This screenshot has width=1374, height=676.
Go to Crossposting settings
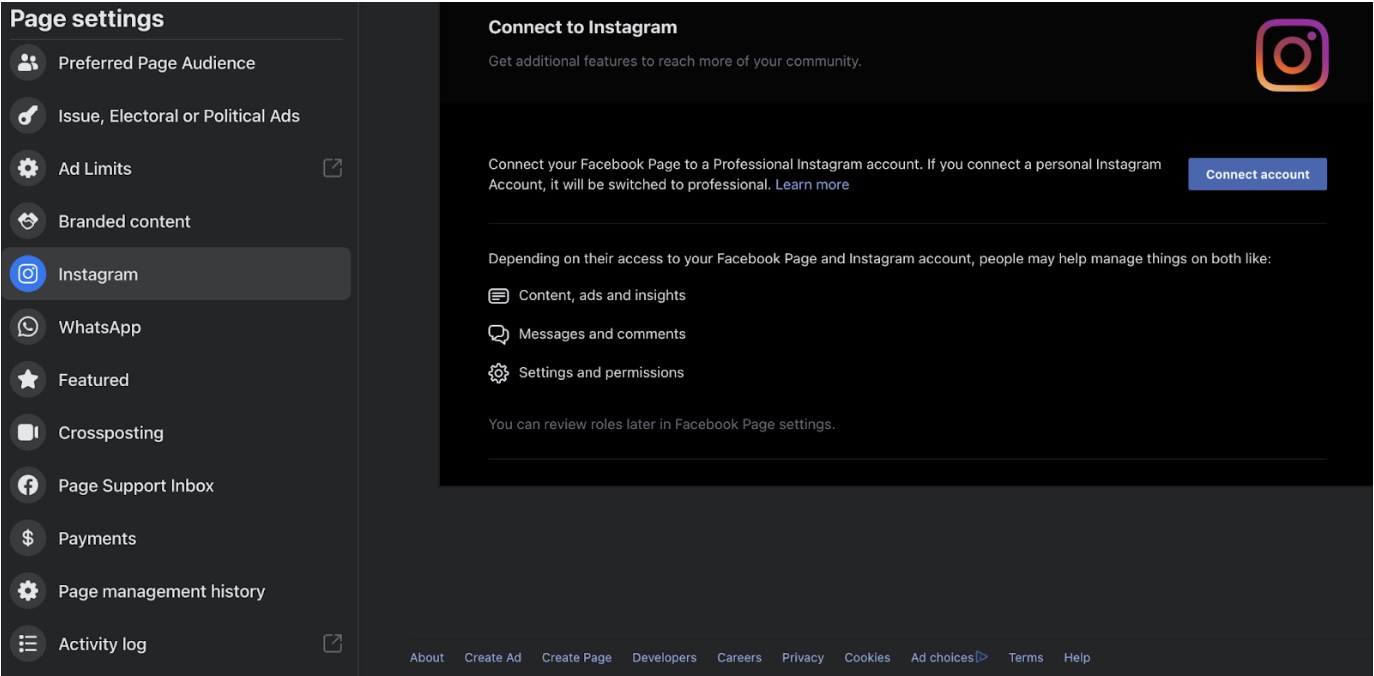176,433
